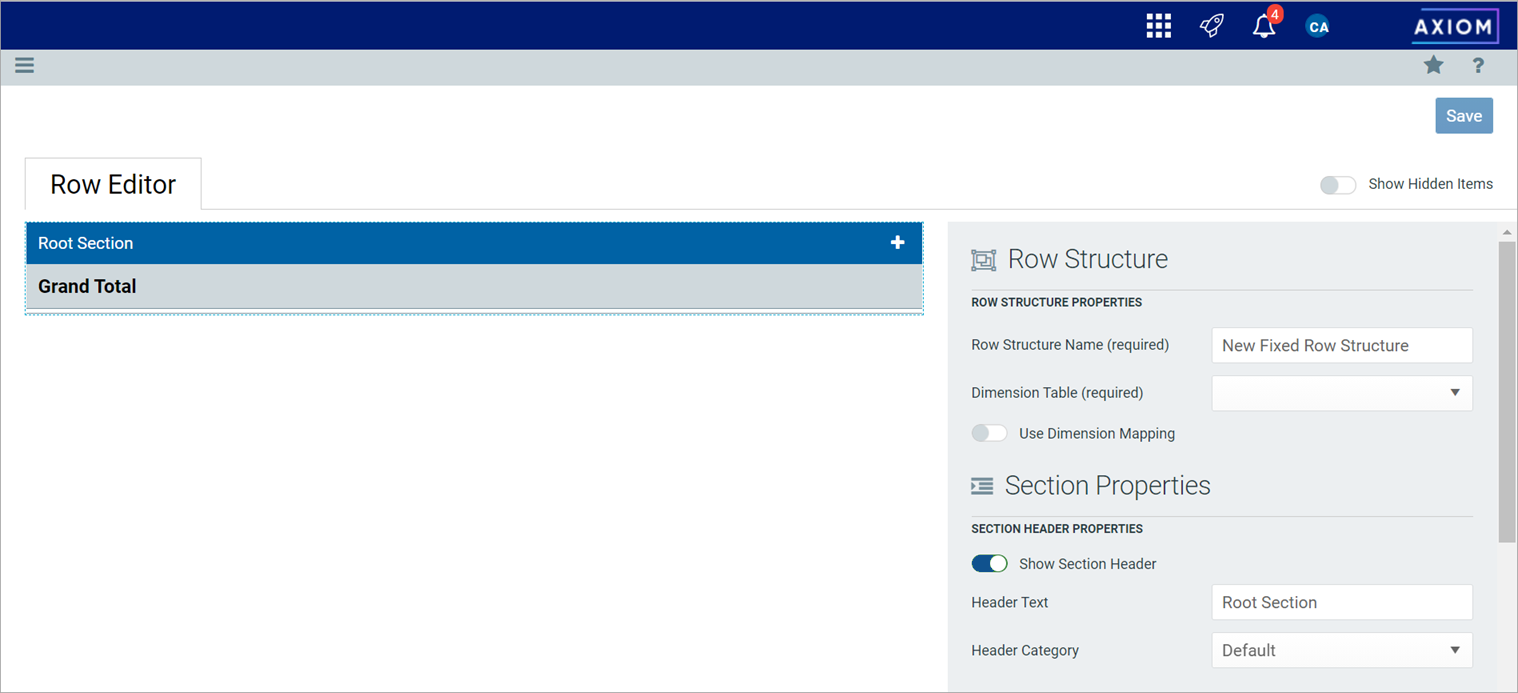The image size is (1518, 693).
Task: Open the CA user profile avatar
Action: point(1318,27)
